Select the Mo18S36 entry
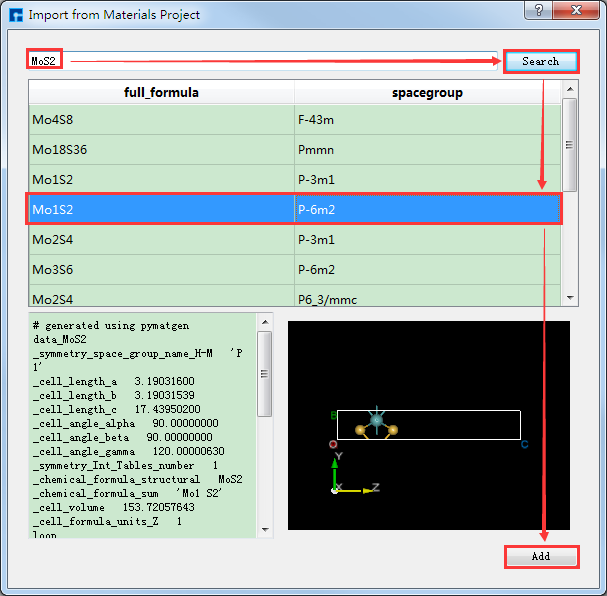Viewport: 607px width, 596px height. click(161, 150)
